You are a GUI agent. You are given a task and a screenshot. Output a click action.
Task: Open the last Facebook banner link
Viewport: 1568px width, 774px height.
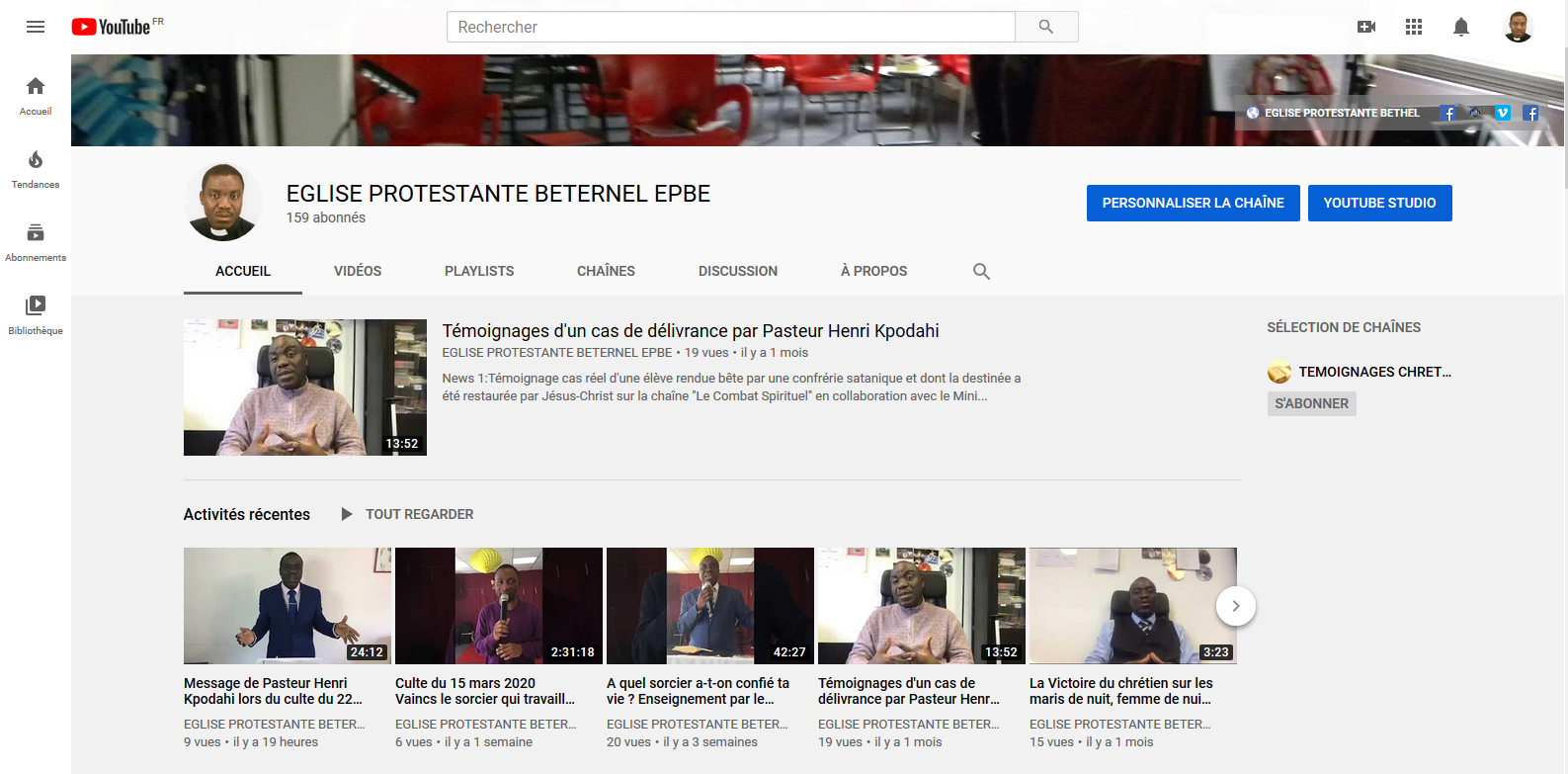1530,113
